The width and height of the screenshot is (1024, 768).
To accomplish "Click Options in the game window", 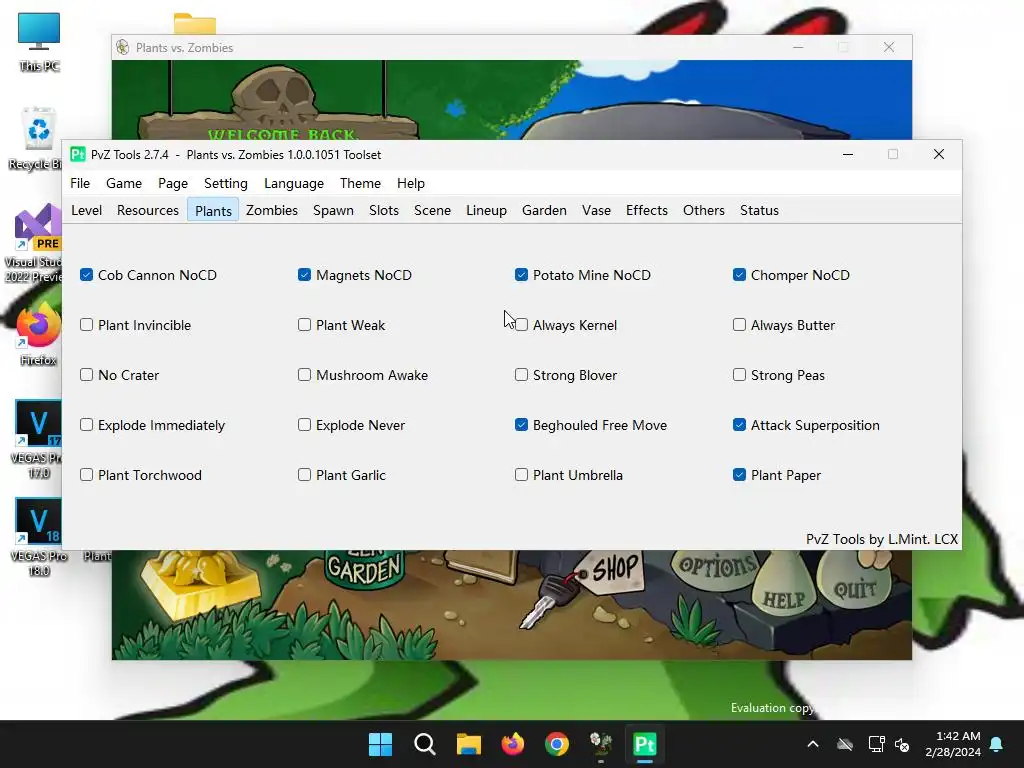I will 717,566.
